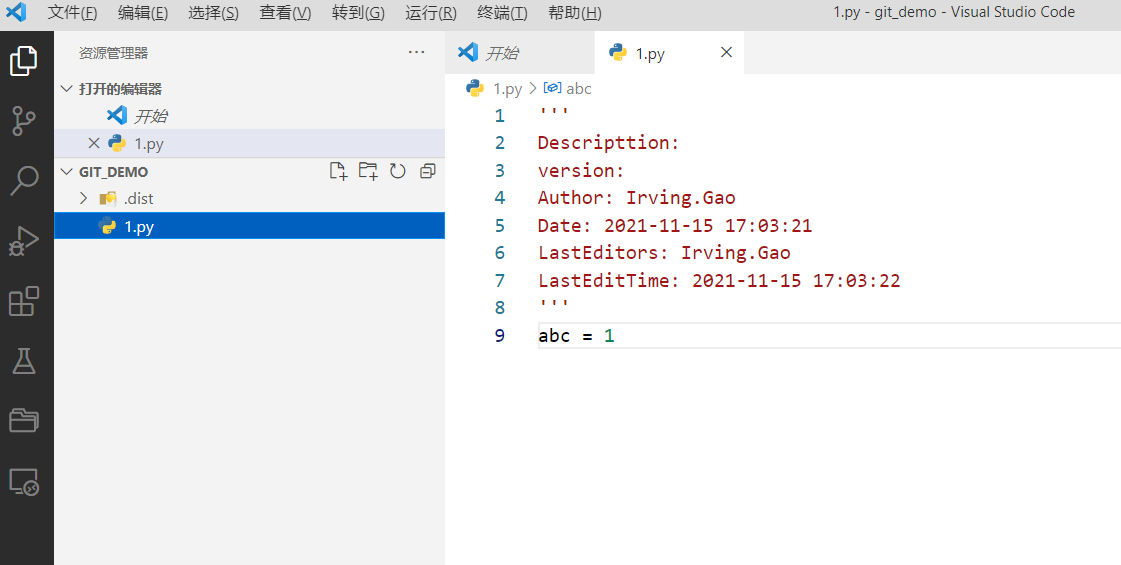Open the 选择(S) menu
Viewport: 1121px width, 565px height.
pyautogui.click(x=214, y=13)
